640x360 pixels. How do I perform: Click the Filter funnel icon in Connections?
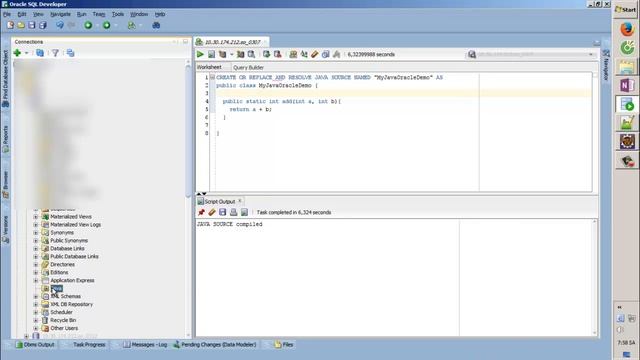55,53
